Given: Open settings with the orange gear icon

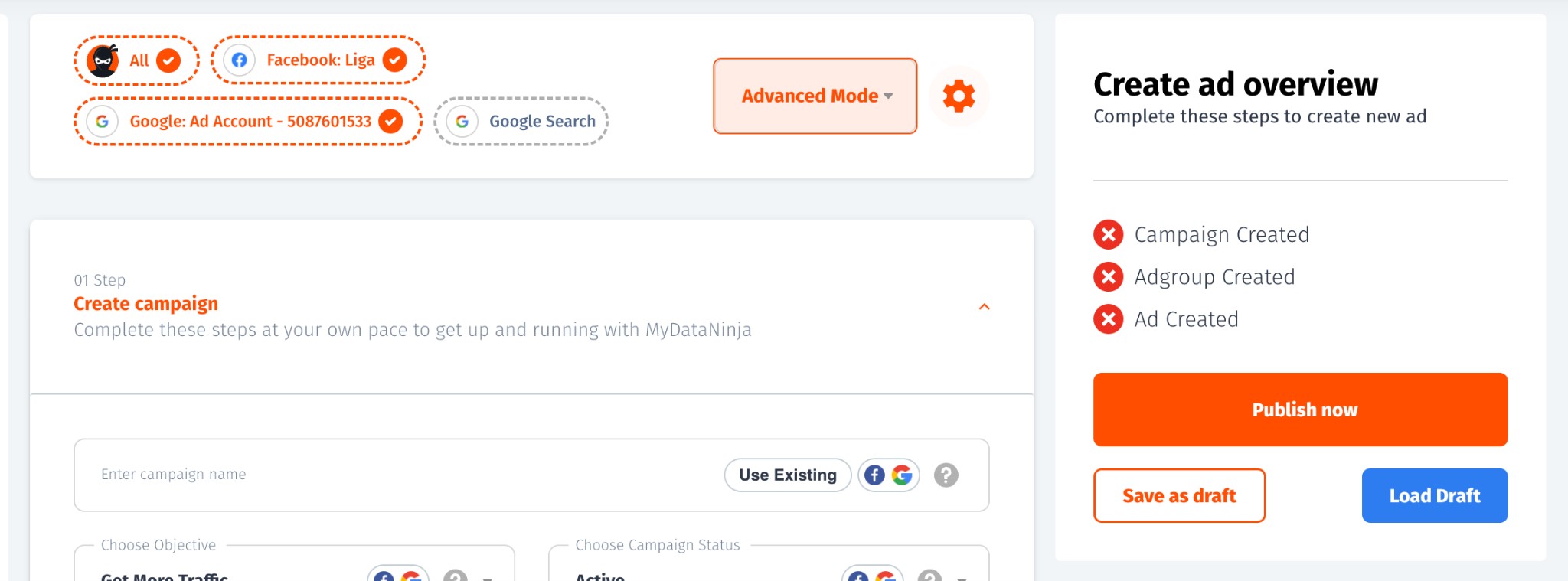Looking at the screenshot, I should coord(959,96).
